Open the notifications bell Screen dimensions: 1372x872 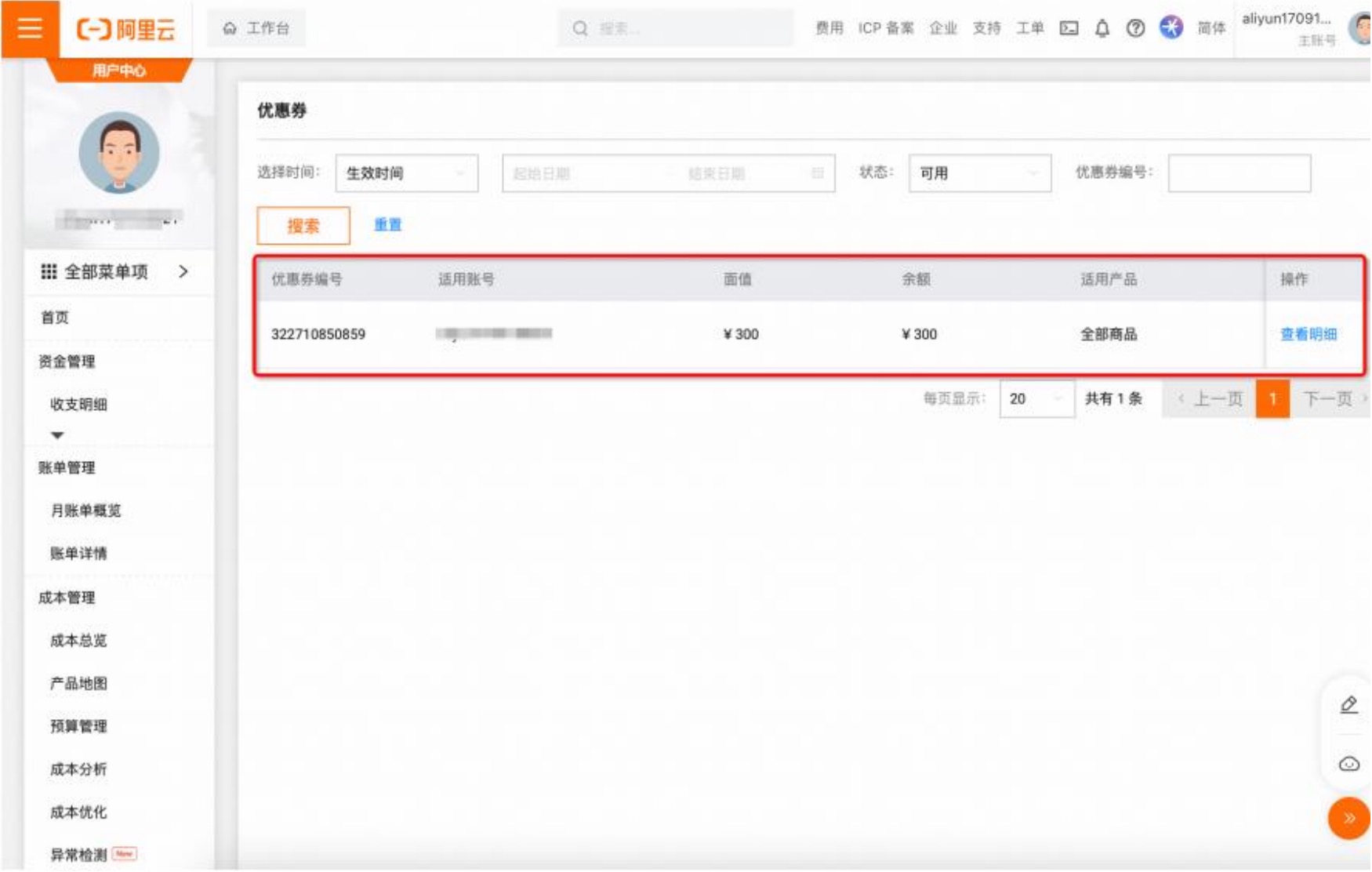point(1102,28)
